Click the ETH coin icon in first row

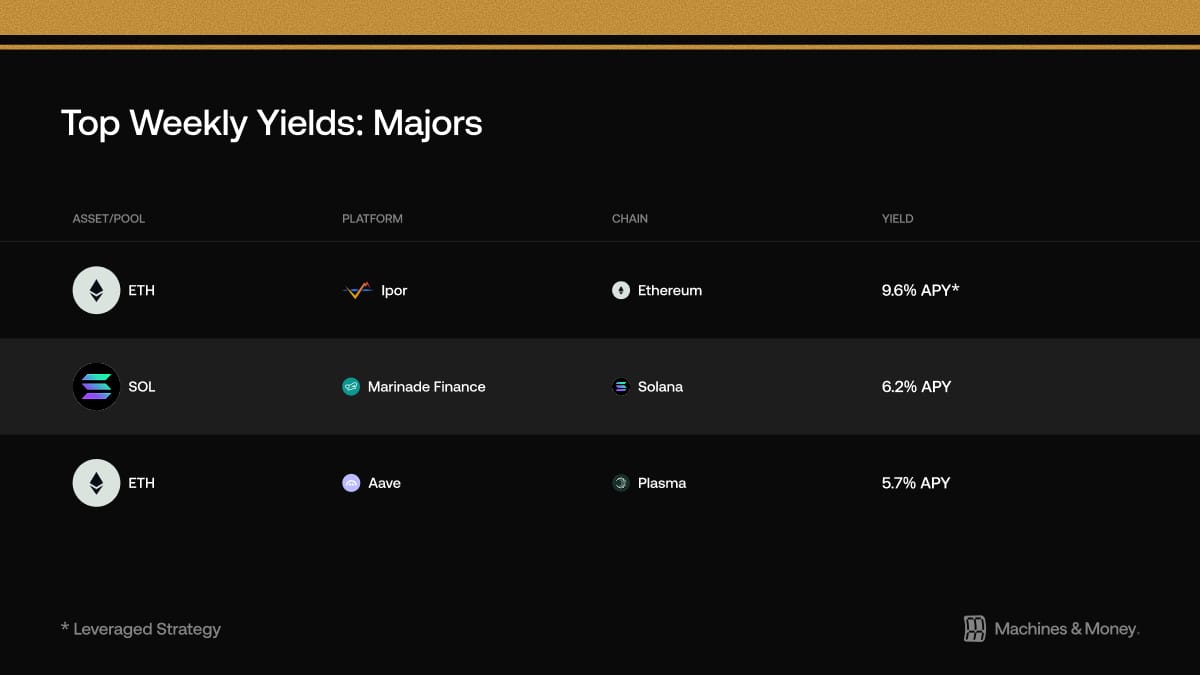click(x=96, y=290)
